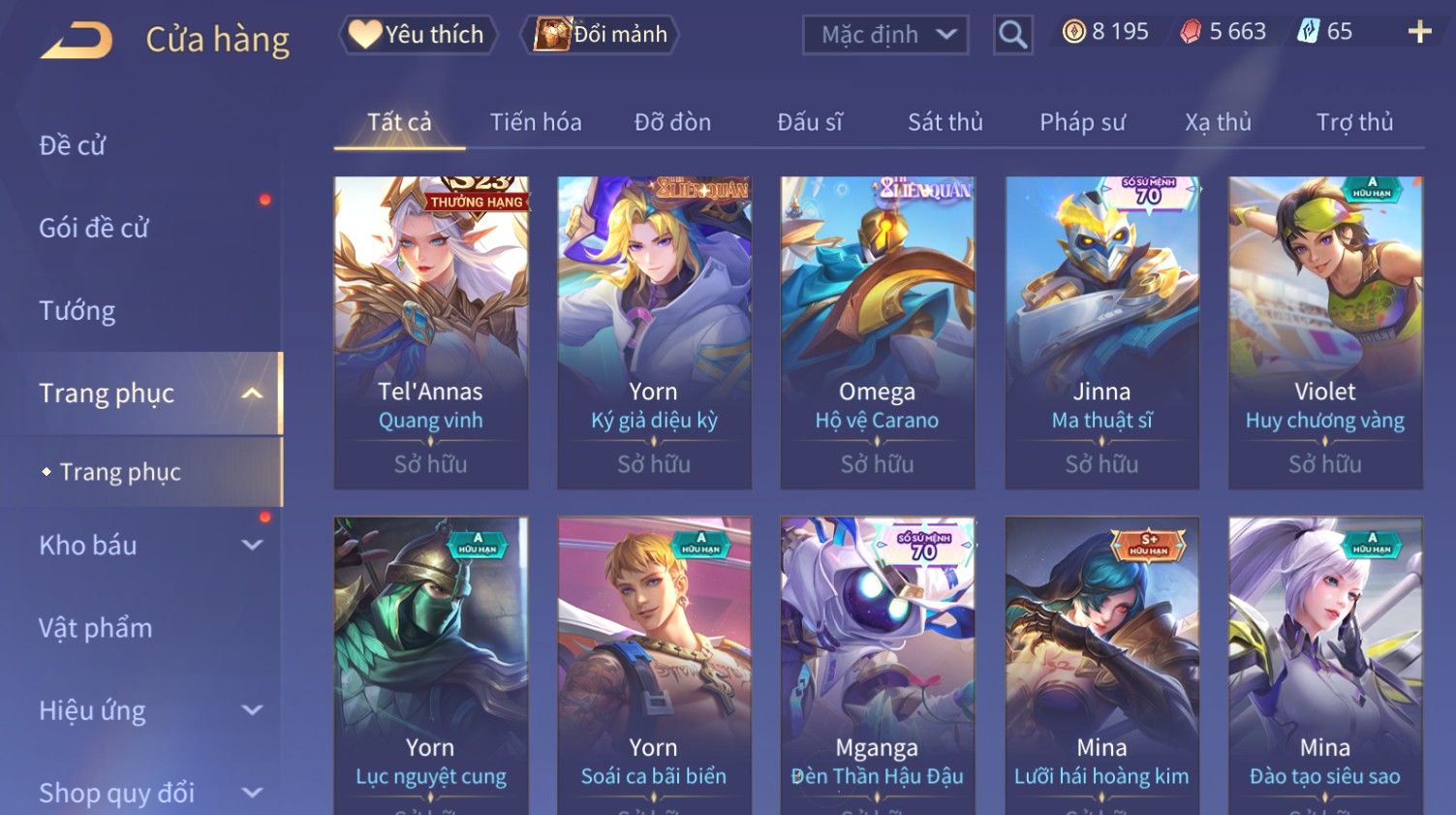This screenshot has width=1456, height=815.
Task: Collapse the Trang phục sidebar section
Action: (252, 393)
